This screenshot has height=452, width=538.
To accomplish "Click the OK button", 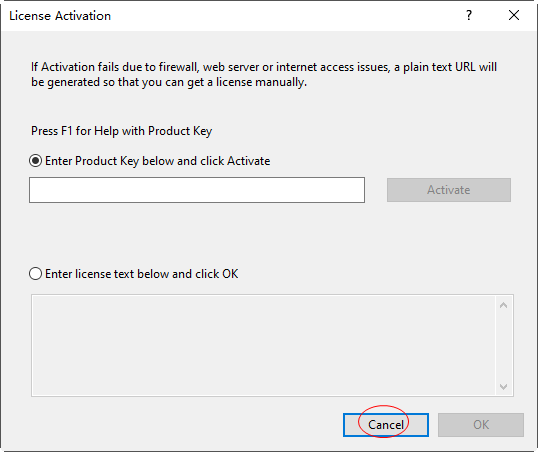I will click(481, 425).
